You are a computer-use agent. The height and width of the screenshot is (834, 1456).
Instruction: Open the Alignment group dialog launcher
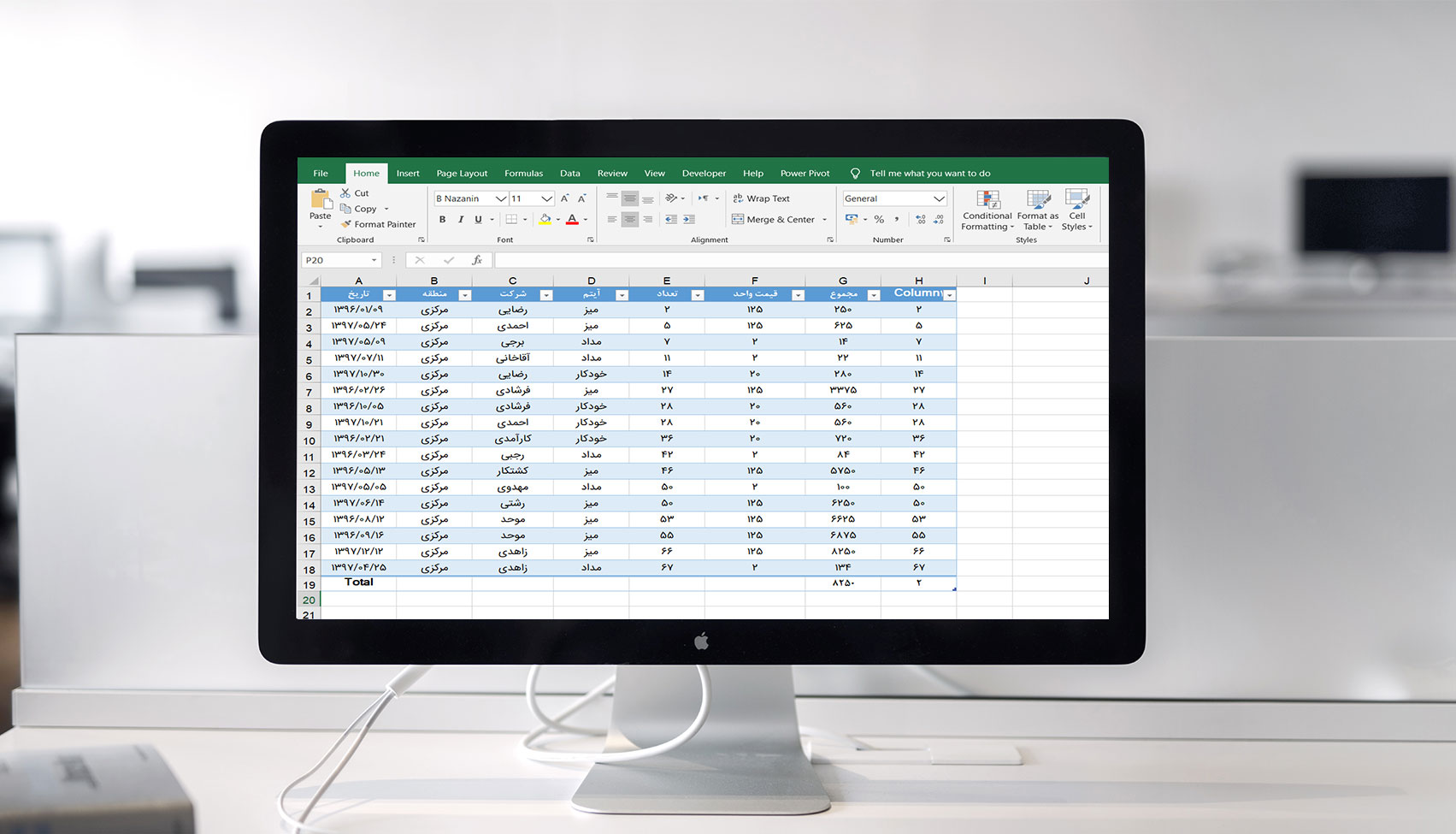(830, 240)
